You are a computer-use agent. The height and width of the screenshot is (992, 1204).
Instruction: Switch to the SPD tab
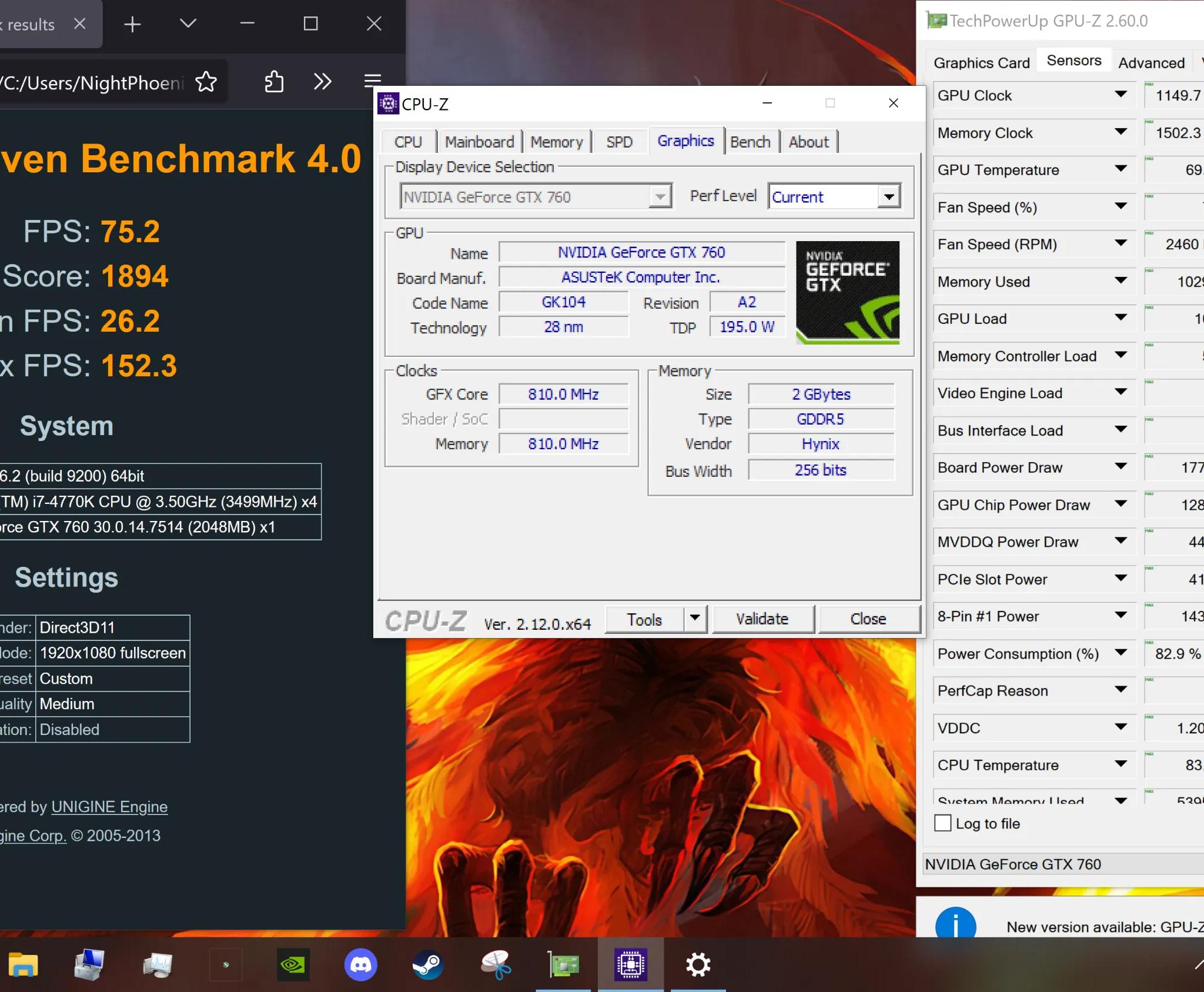(x=619, y=142)
